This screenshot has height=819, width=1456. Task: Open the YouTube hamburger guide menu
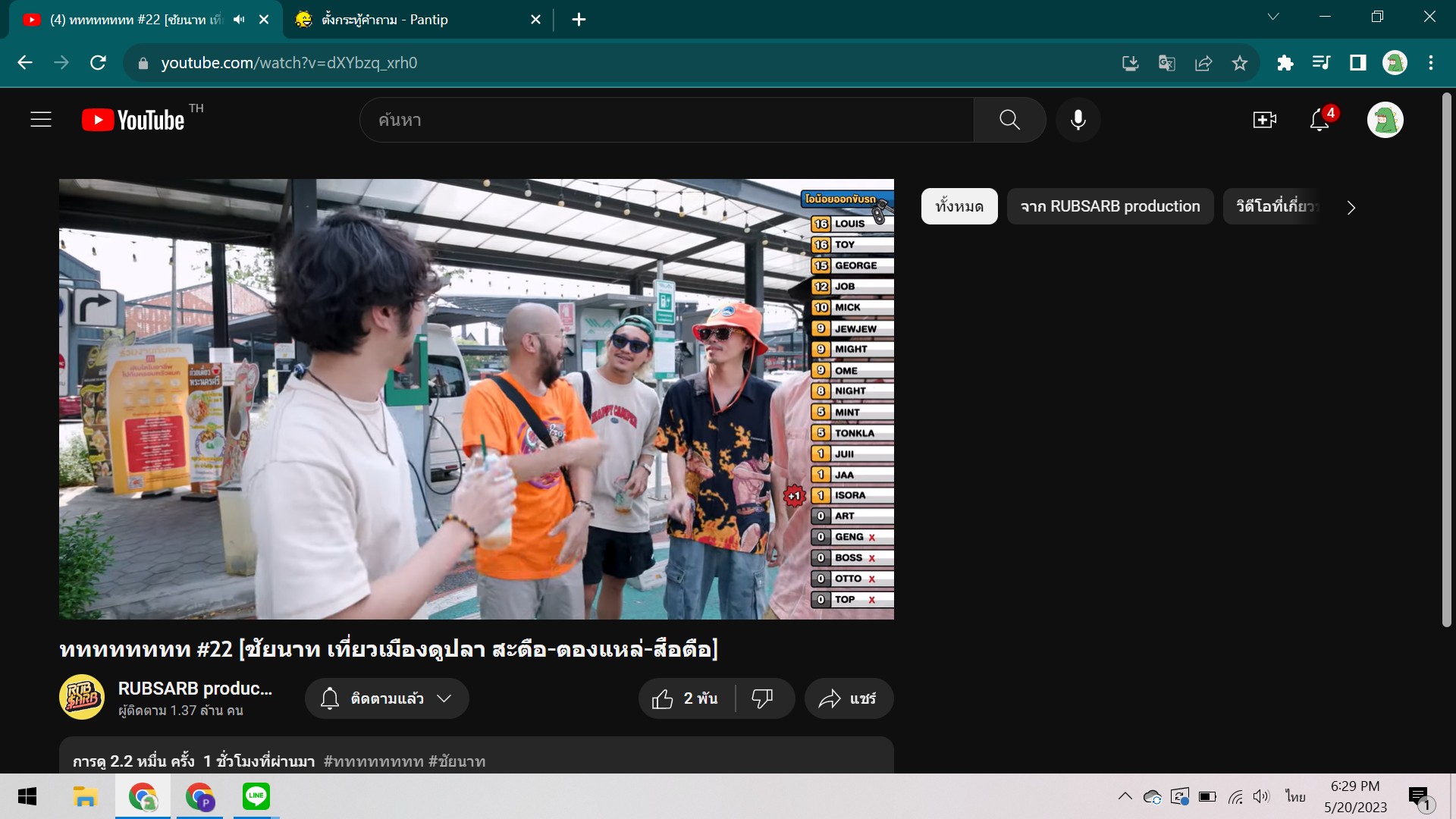tap(41, 120)
